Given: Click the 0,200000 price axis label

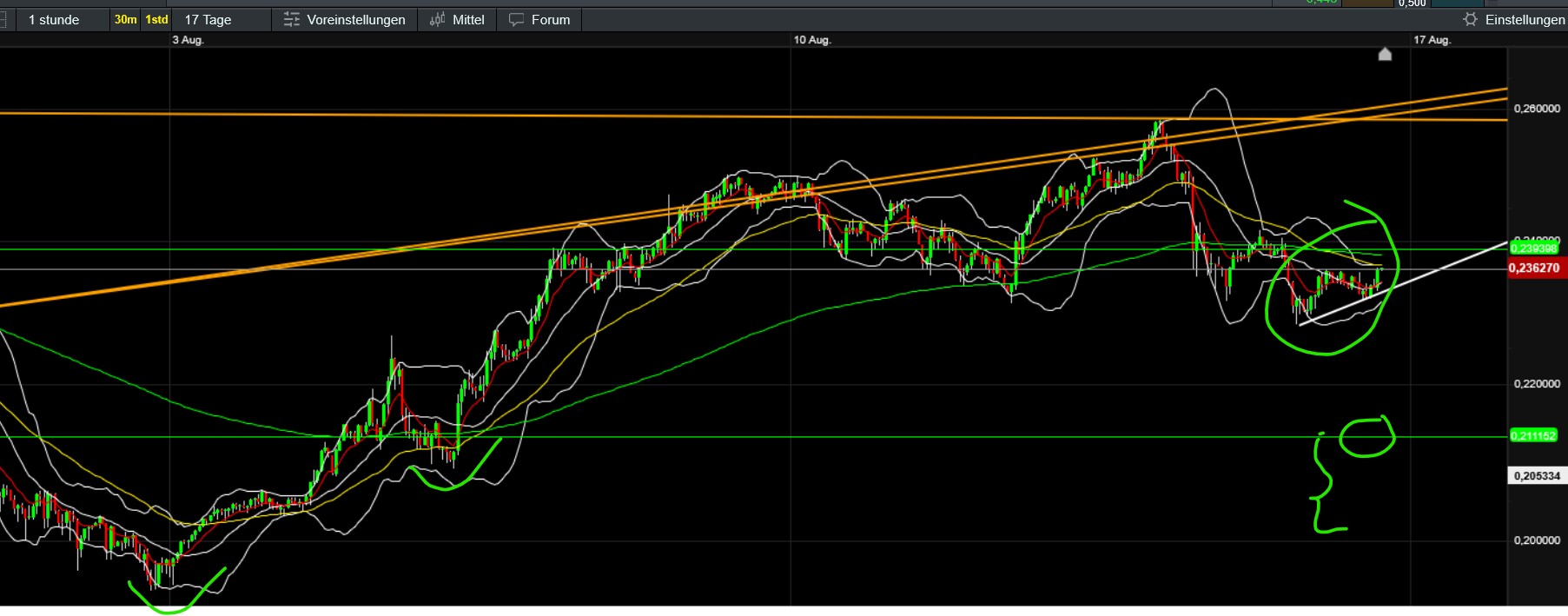Looking at the screenshot, I should coord(1537,540).
